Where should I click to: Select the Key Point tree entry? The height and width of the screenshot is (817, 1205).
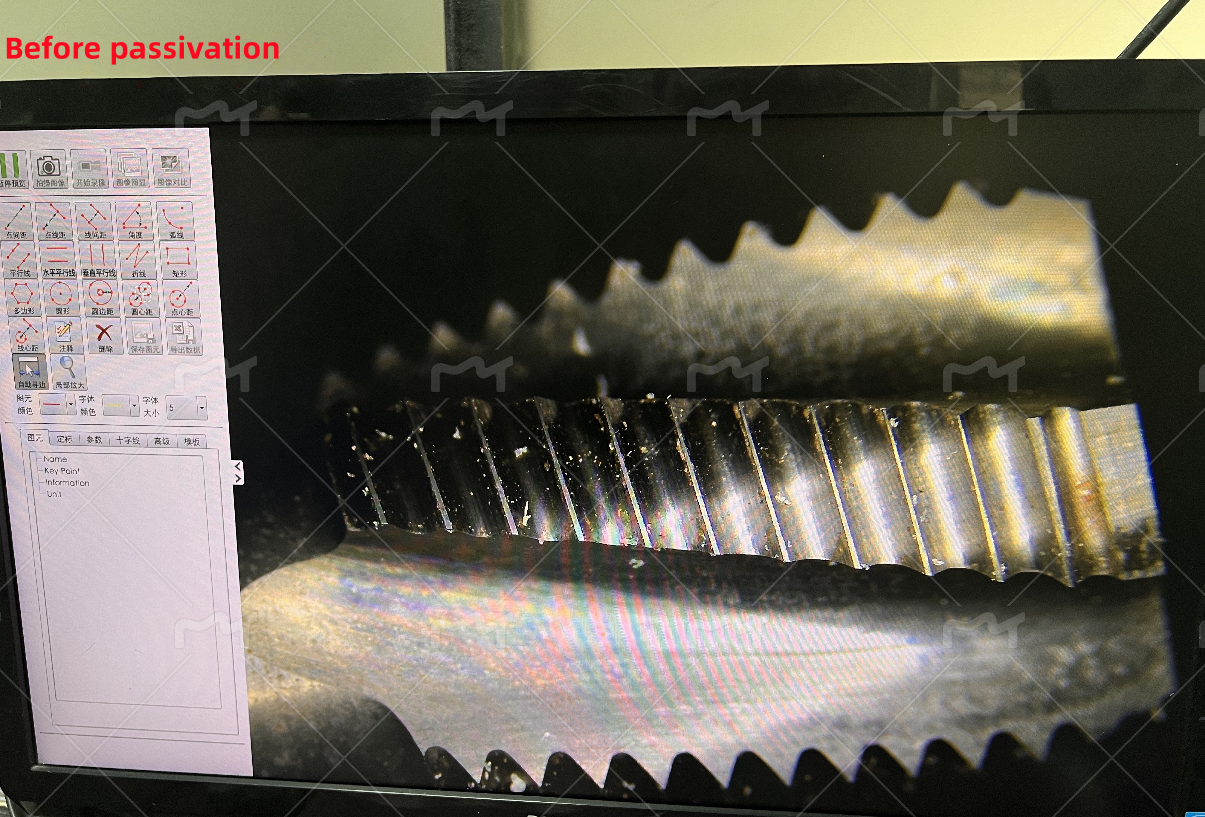62,470
